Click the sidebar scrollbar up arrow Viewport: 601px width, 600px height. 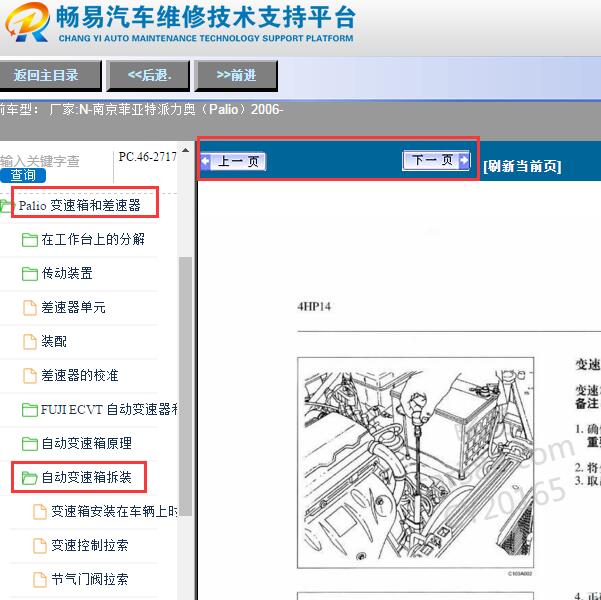click(186, 150)
